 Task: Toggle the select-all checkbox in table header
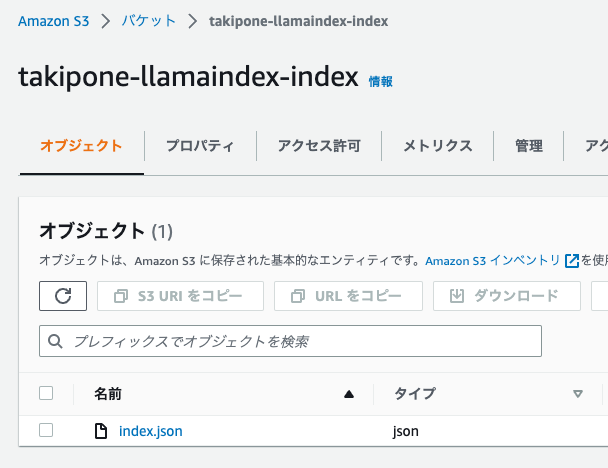(46, 393)
